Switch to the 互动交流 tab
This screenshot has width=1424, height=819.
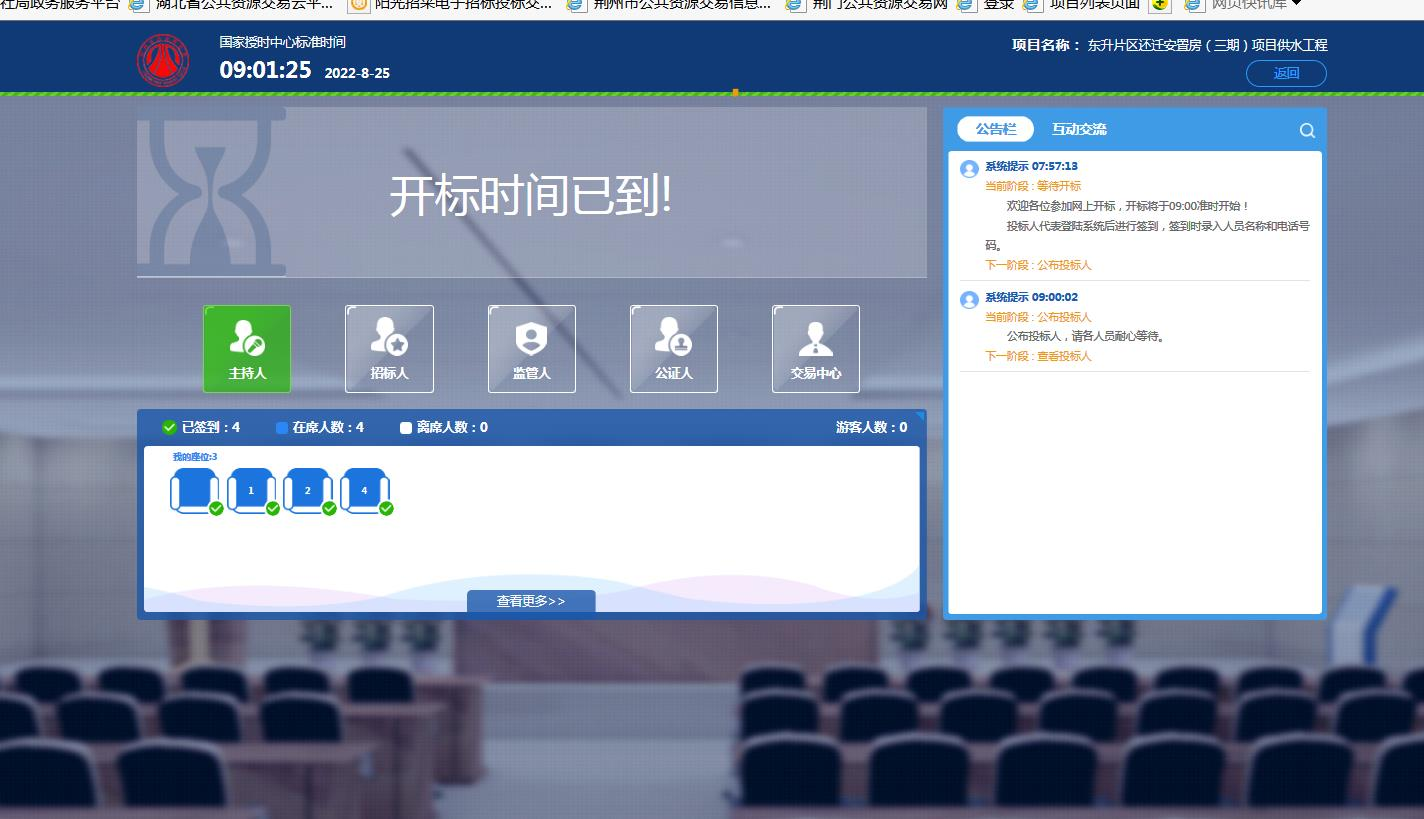tap(1078, 129)
